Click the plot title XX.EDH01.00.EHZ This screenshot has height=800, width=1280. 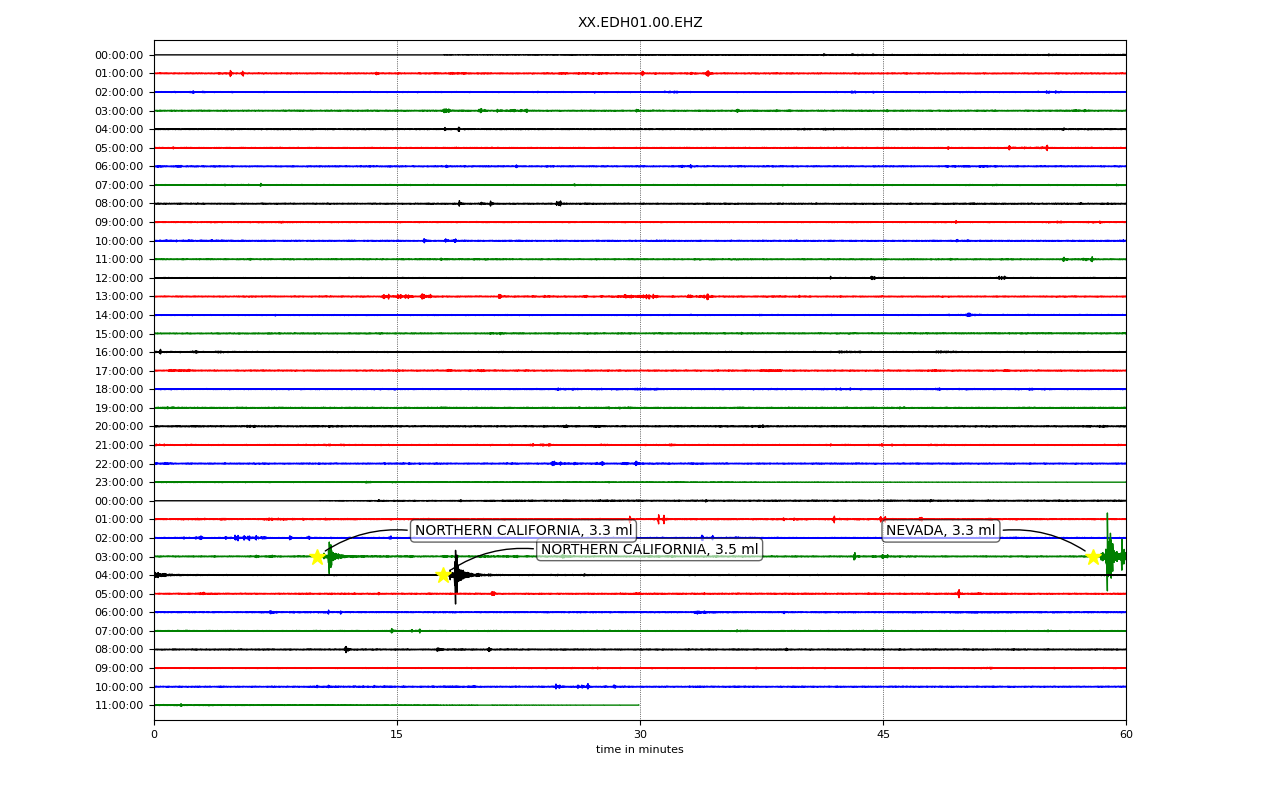click(x=640, y=23)
